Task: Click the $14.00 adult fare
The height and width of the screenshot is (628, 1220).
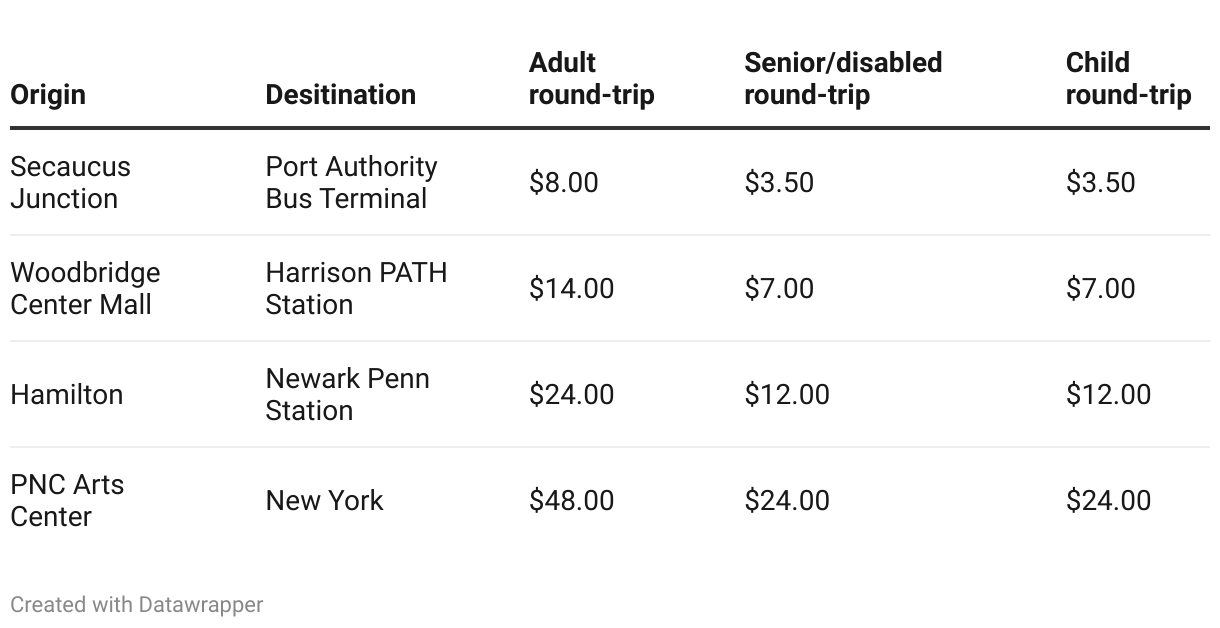Action: click(571, 289)
